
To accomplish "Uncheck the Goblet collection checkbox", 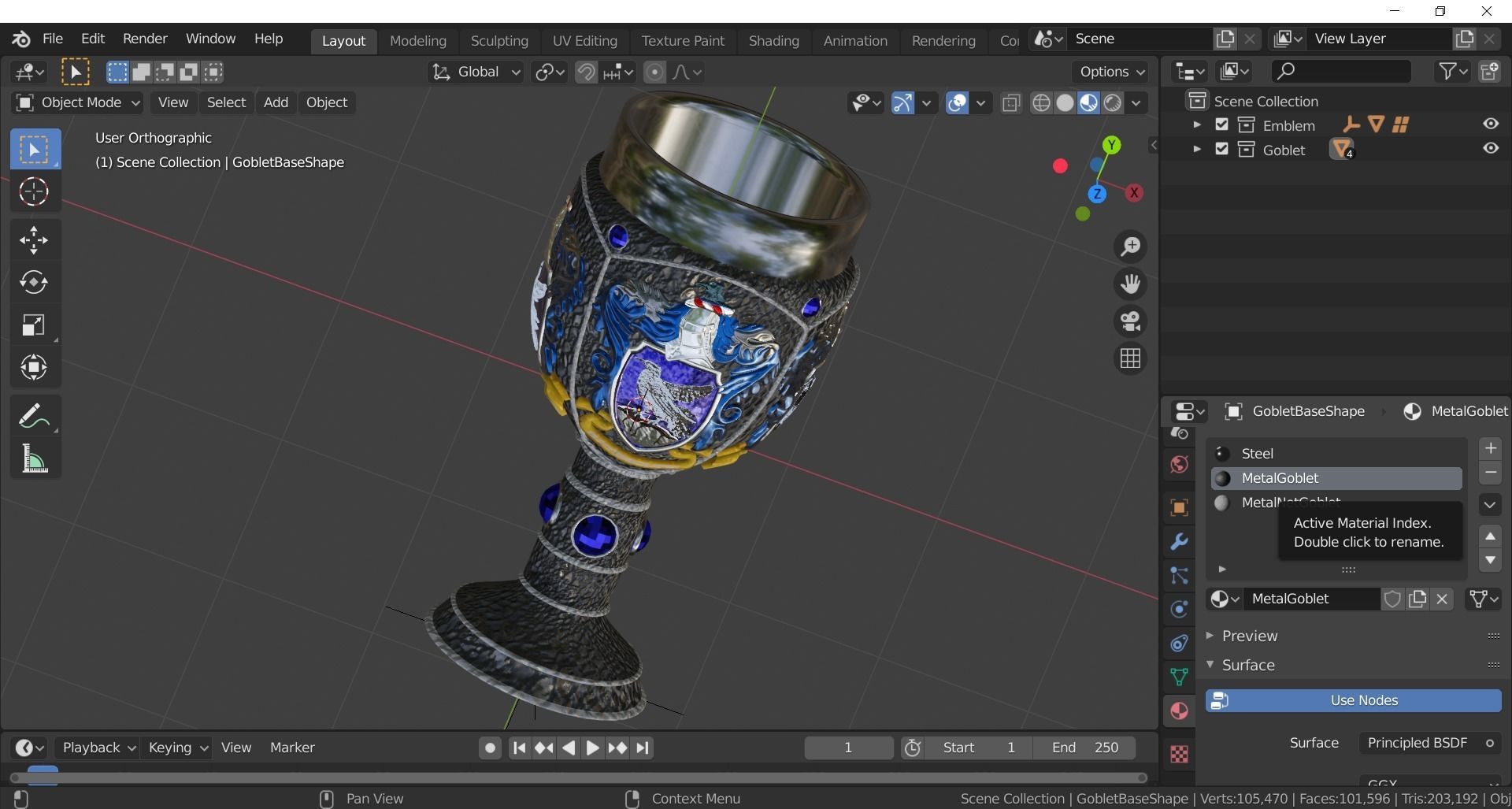I will [x=1221, y=149].
